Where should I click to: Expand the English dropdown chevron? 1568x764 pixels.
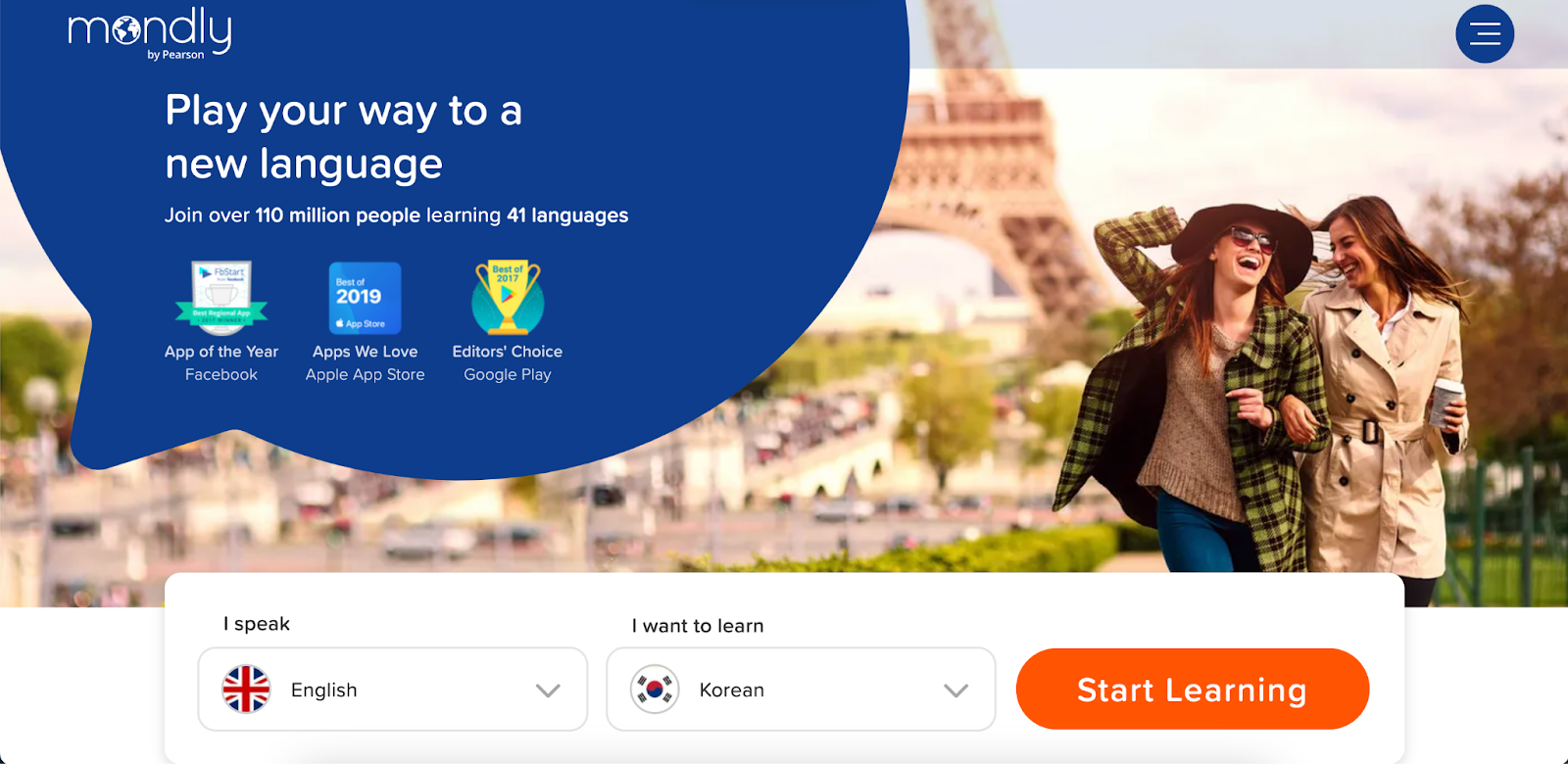(548, 691)
